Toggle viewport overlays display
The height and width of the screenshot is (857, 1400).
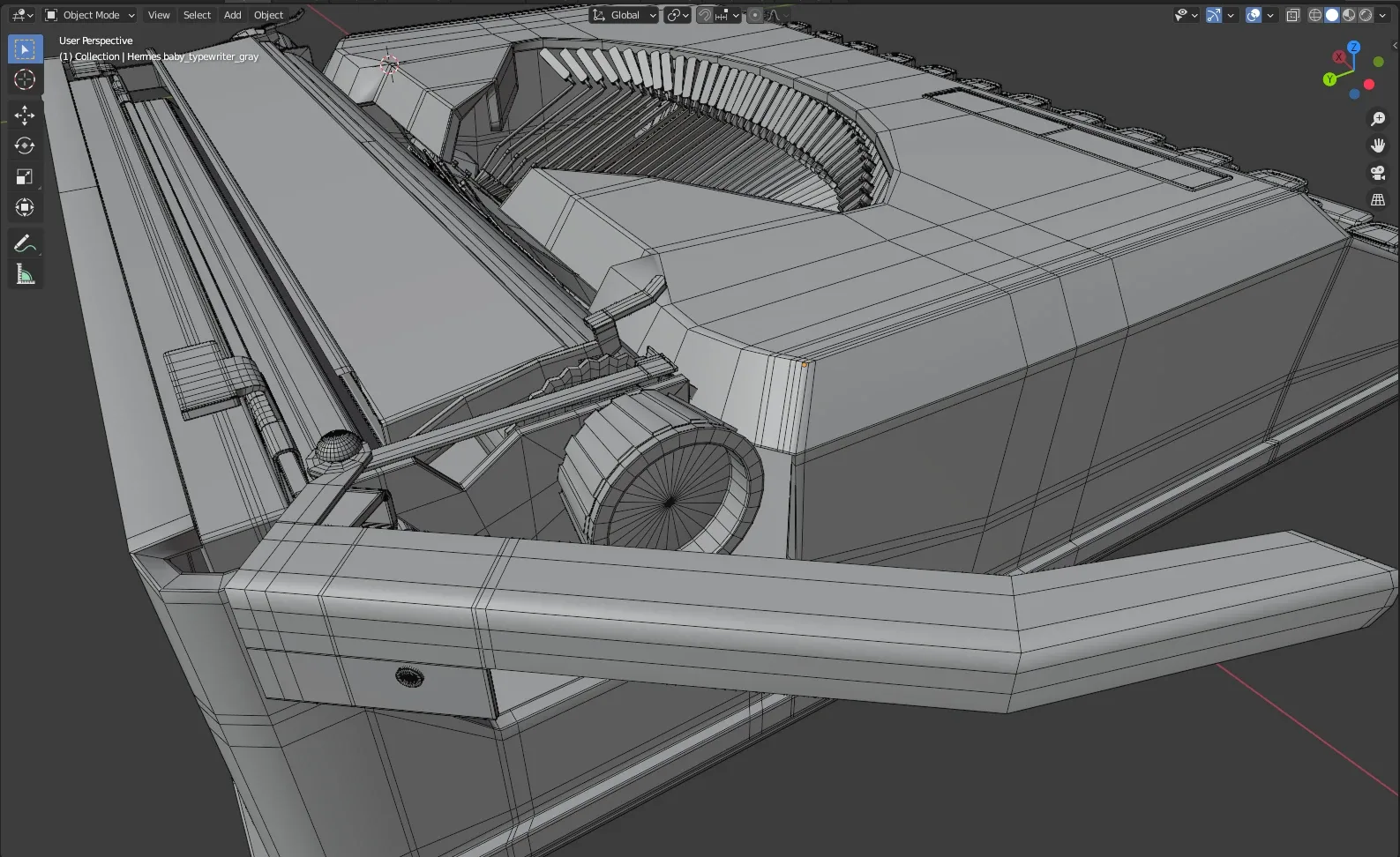(1254, 15)
